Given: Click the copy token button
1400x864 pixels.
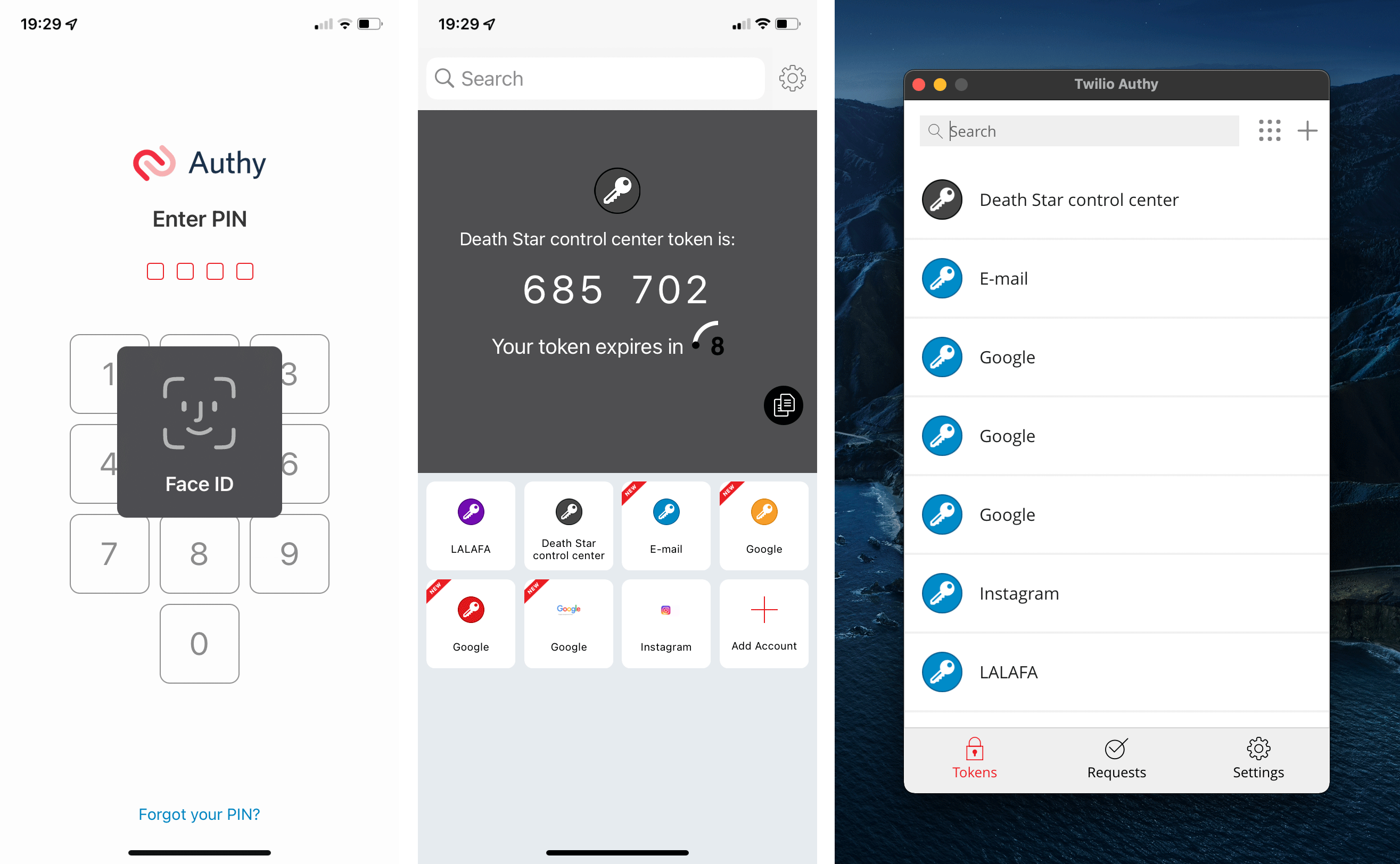Looking at the screenshot, I should (785, 405).
